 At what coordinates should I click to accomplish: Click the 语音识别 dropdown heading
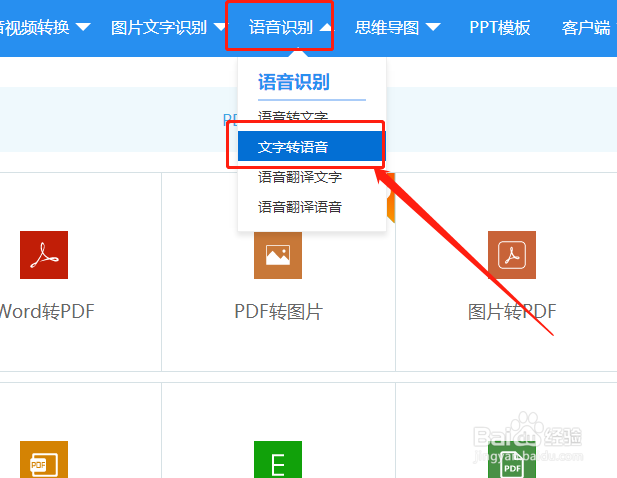[294, 82]
